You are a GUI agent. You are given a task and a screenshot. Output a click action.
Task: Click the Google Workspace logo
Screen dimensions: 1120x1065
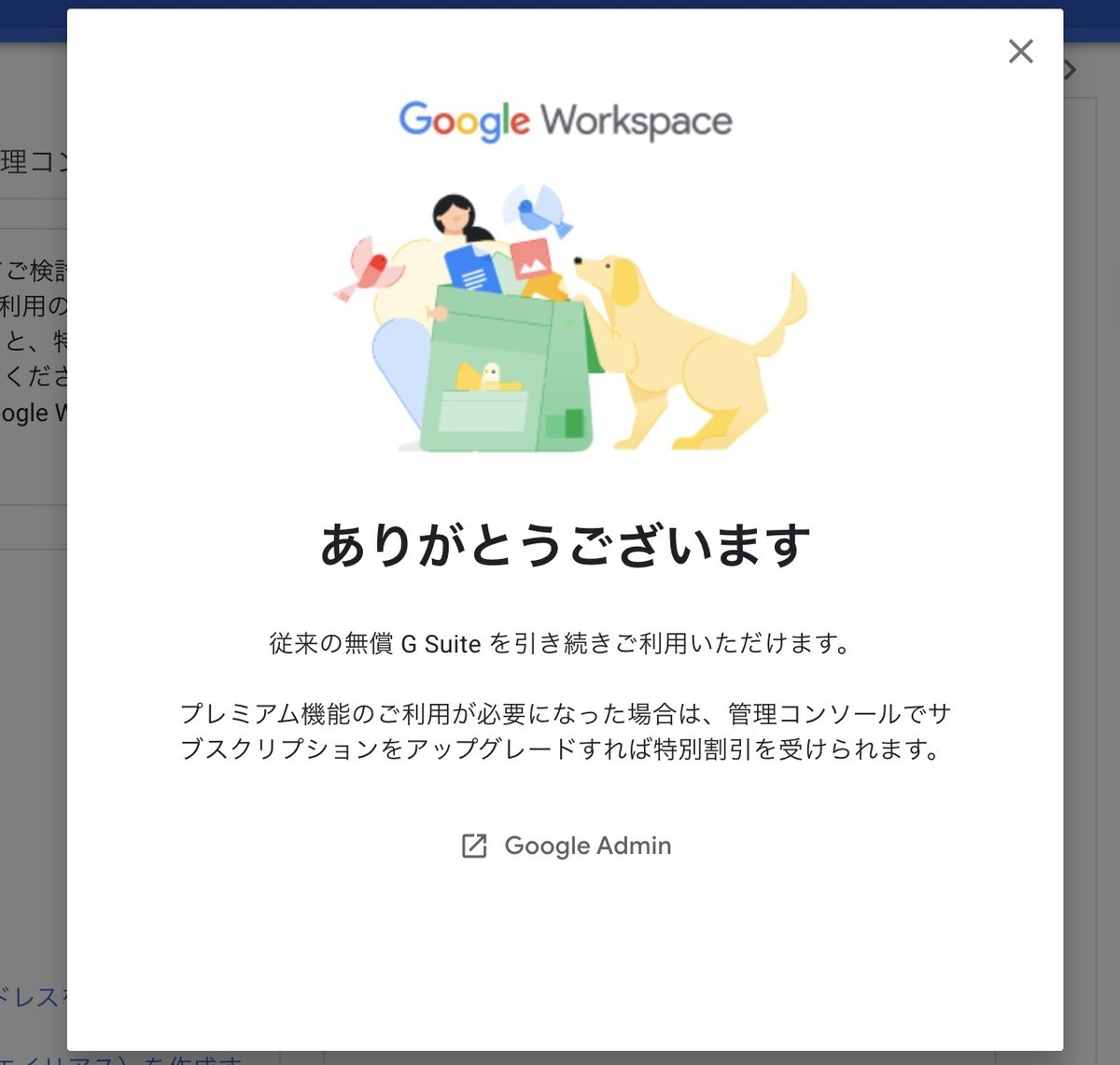[x=566, y=121]
